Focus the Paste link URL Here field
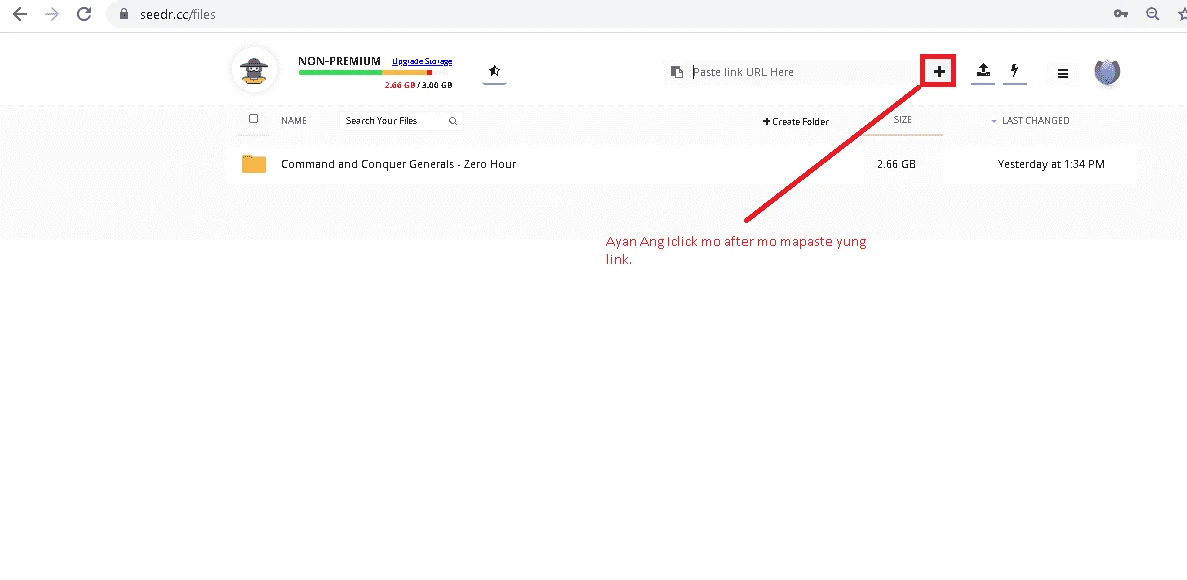This screenshot has width=1187, height=580. pyautogui.click(x=802, y=72)
